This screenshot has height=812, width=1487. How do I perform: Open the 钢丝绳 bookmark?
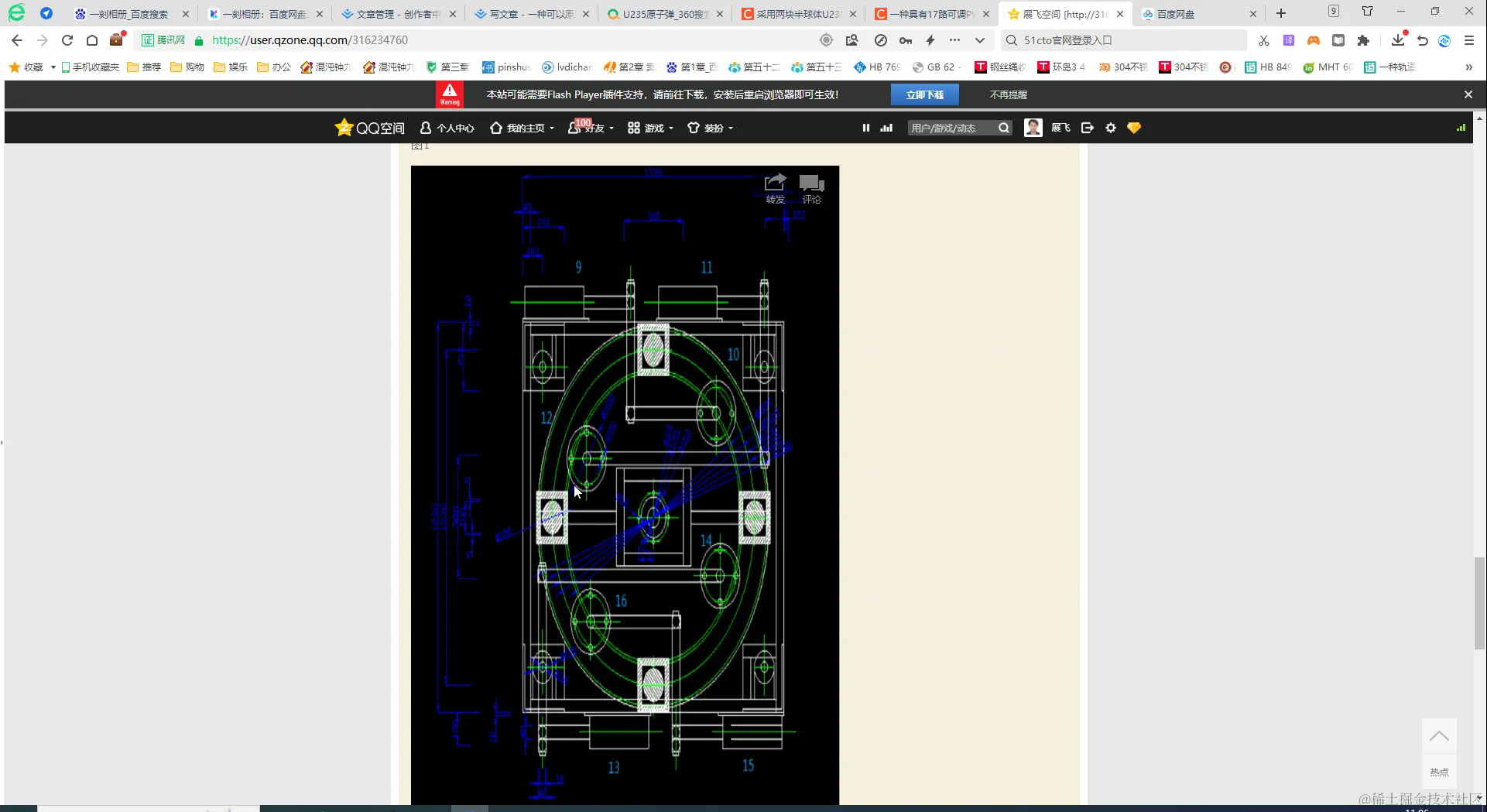999,67
